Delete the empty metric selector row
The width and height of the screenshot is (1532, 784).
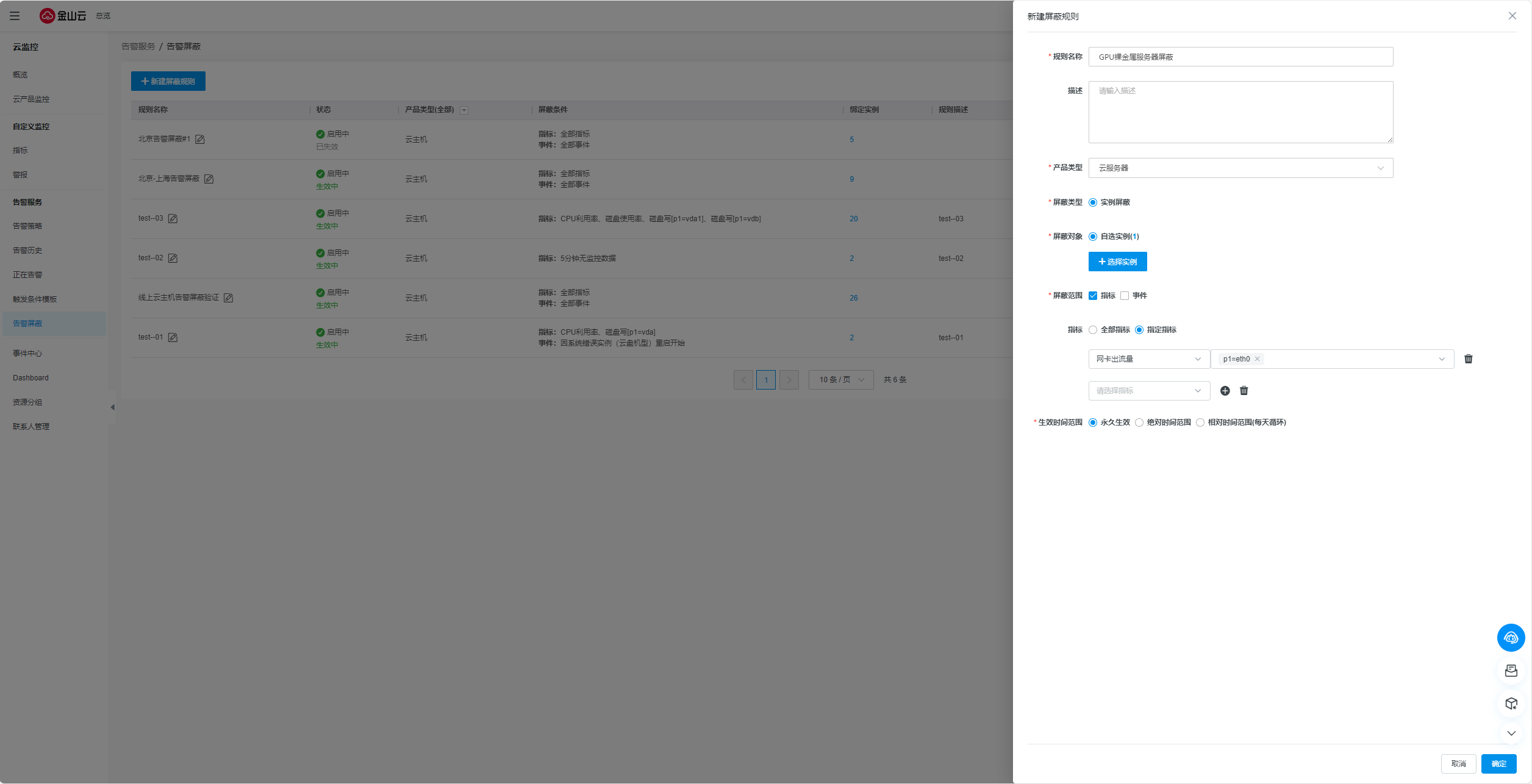pos(1244,391)
